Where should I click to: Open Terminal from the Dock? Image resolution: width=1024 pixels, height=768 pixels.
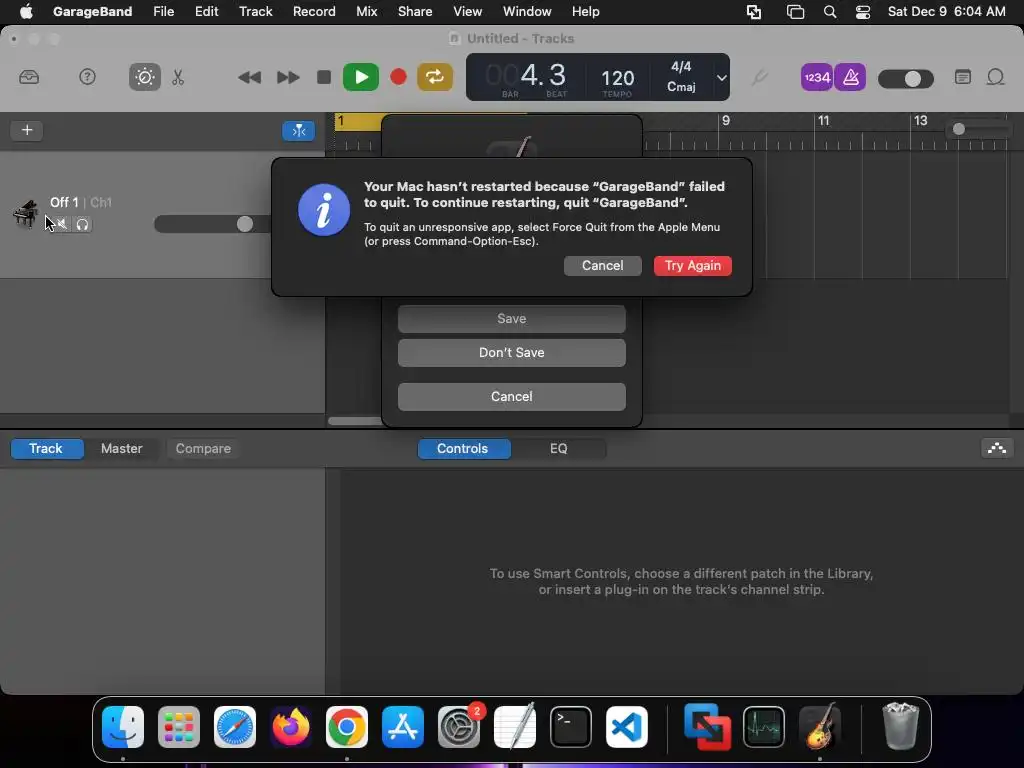[x=571, y=727]
